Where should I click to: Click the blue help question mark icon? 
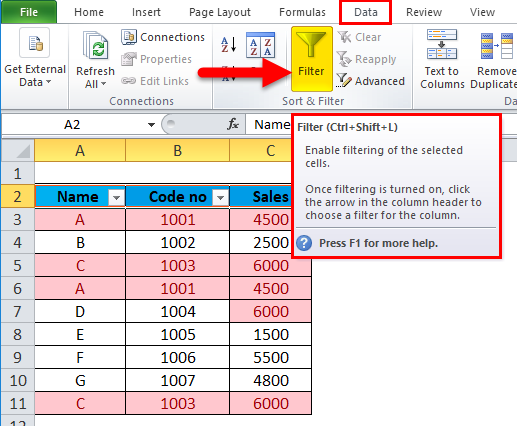[304, 243]
